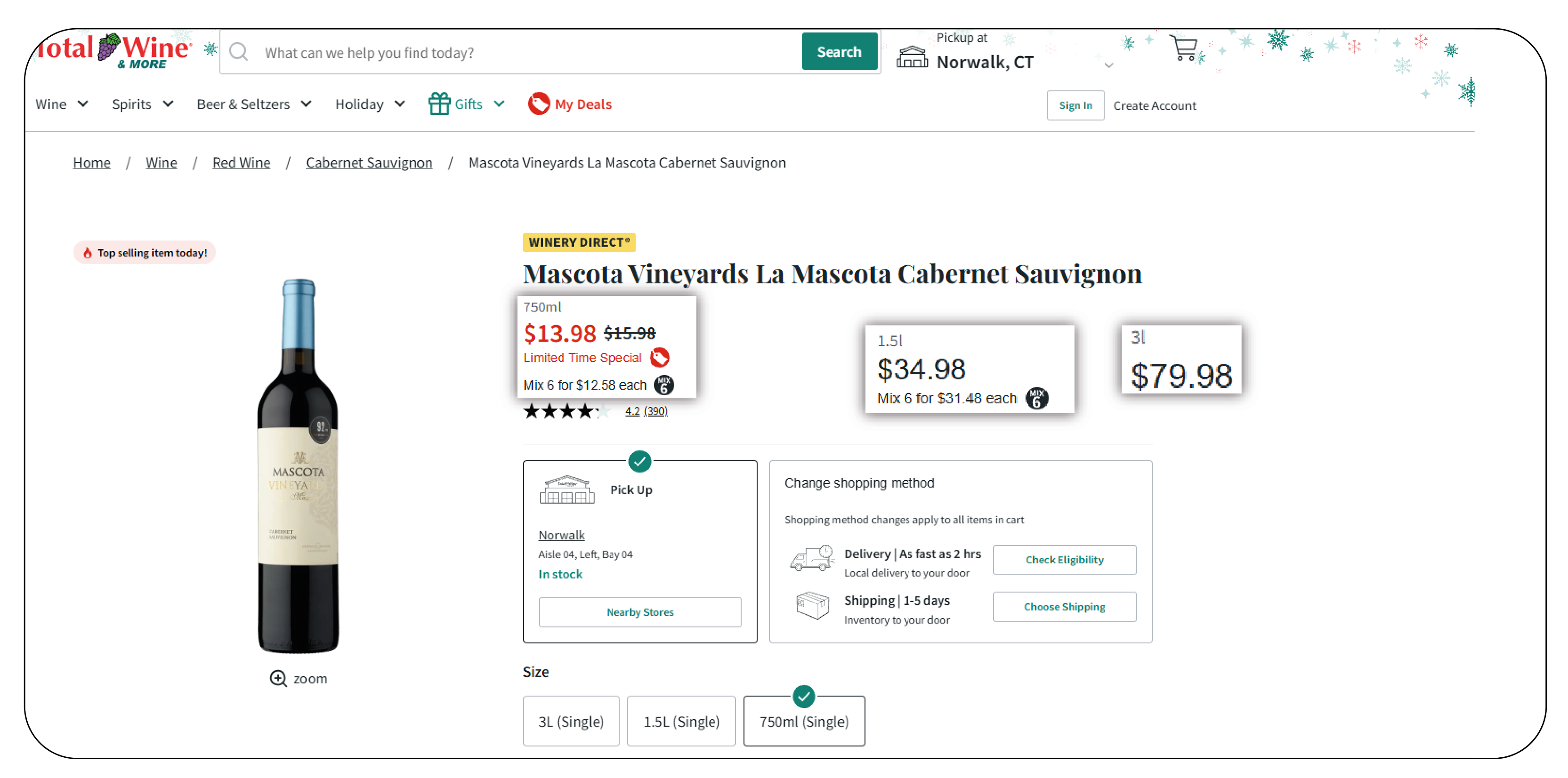This screenshot has width=1568, height=778.
Task: Click the Wine breadcrumb link
Action: coord(162,162)
